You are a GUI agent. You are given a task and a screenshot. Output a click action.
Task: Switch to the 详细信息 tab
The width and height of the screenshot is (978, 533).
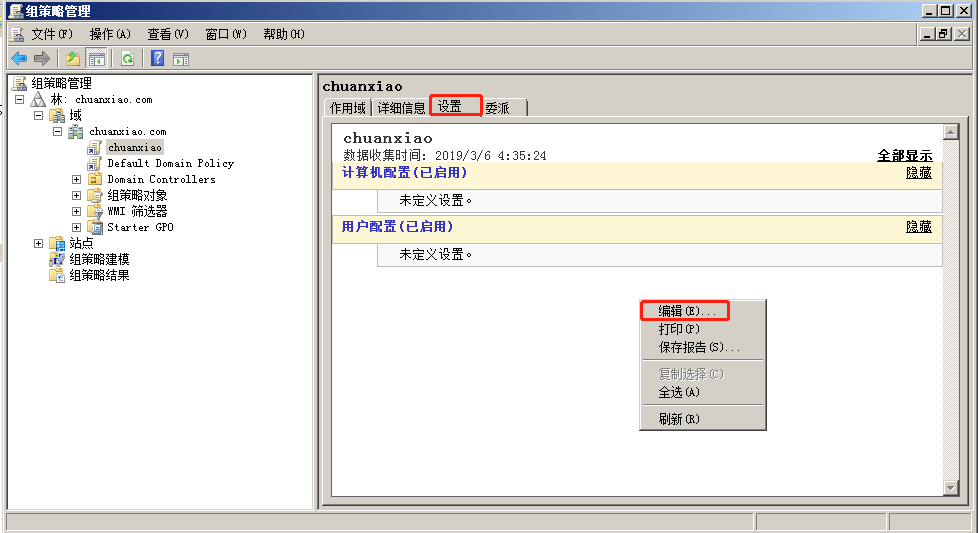pos(401,108)
